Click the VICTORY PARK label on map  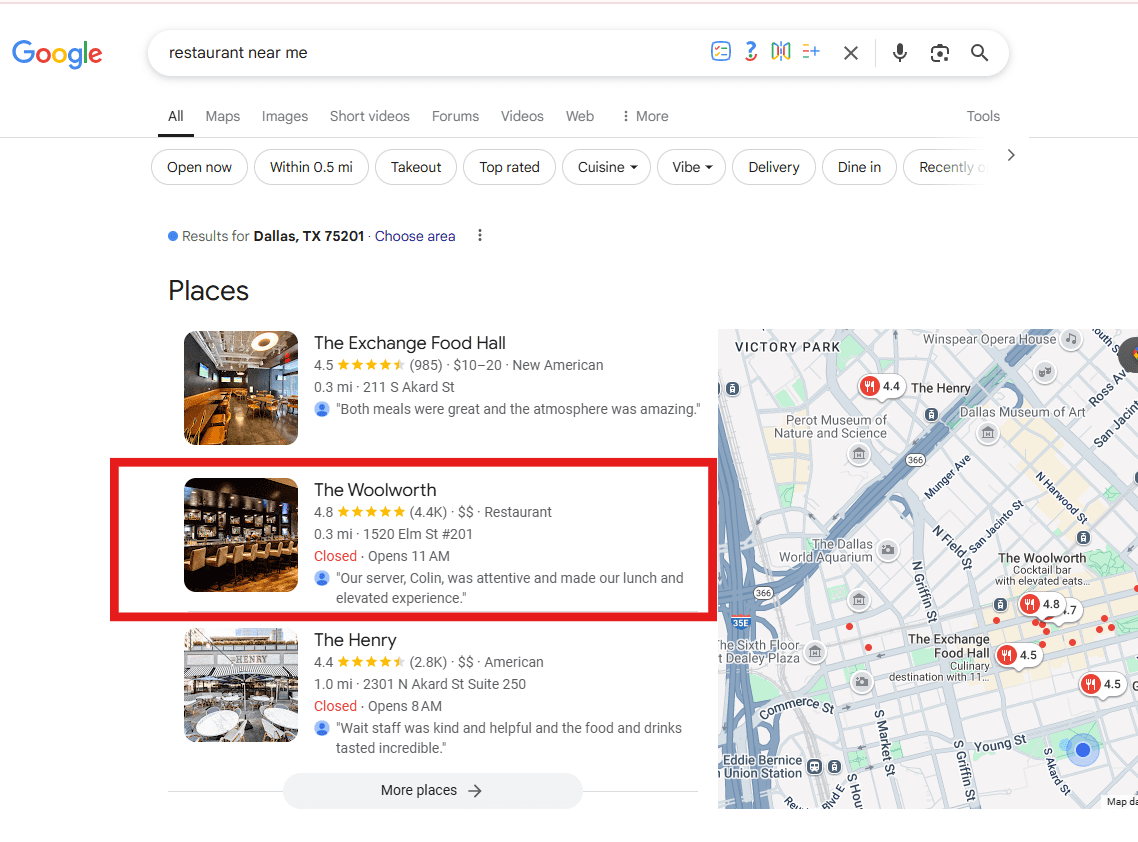[787, 347]
